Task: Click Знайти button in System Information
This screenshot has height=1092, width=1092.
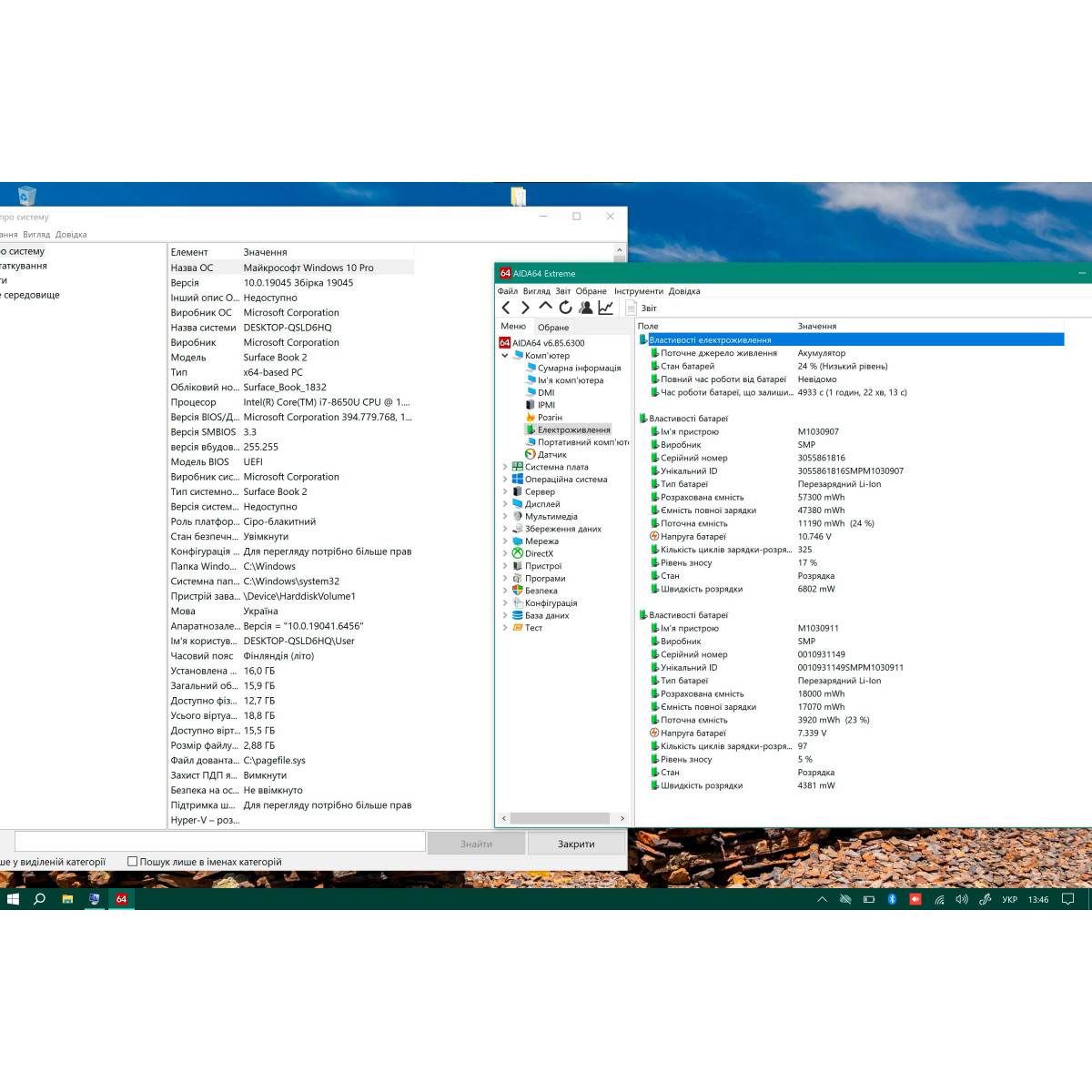Action: [x=476, y=844]
